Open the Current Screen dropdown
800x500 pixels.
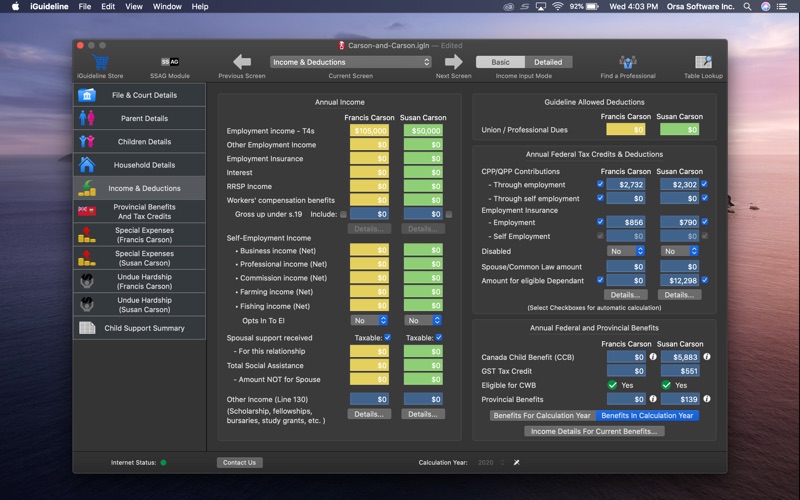[x=351, y=62]
